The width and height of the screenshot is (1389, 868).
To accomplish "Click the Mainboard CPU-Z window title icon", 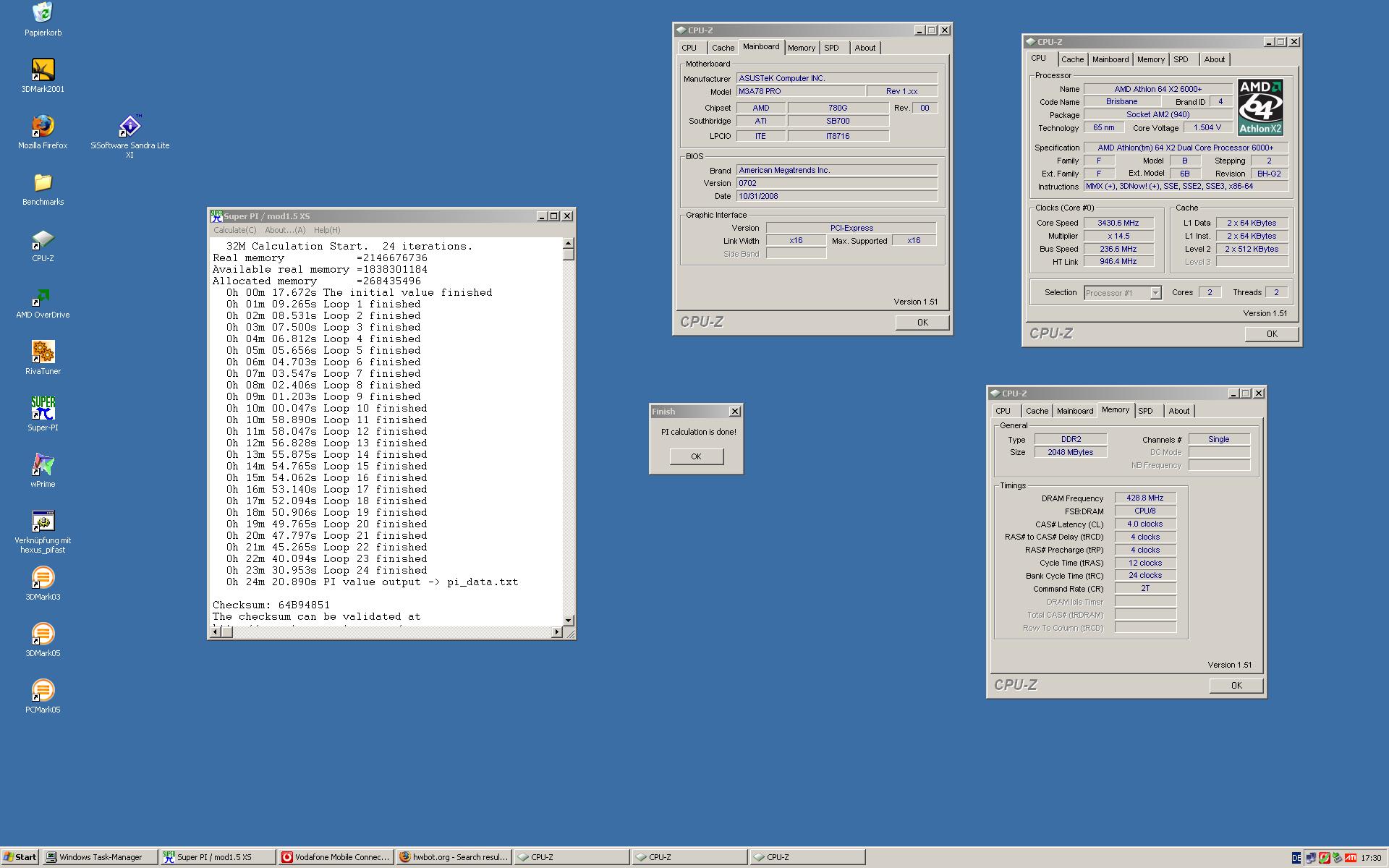I will pos(681,30).
